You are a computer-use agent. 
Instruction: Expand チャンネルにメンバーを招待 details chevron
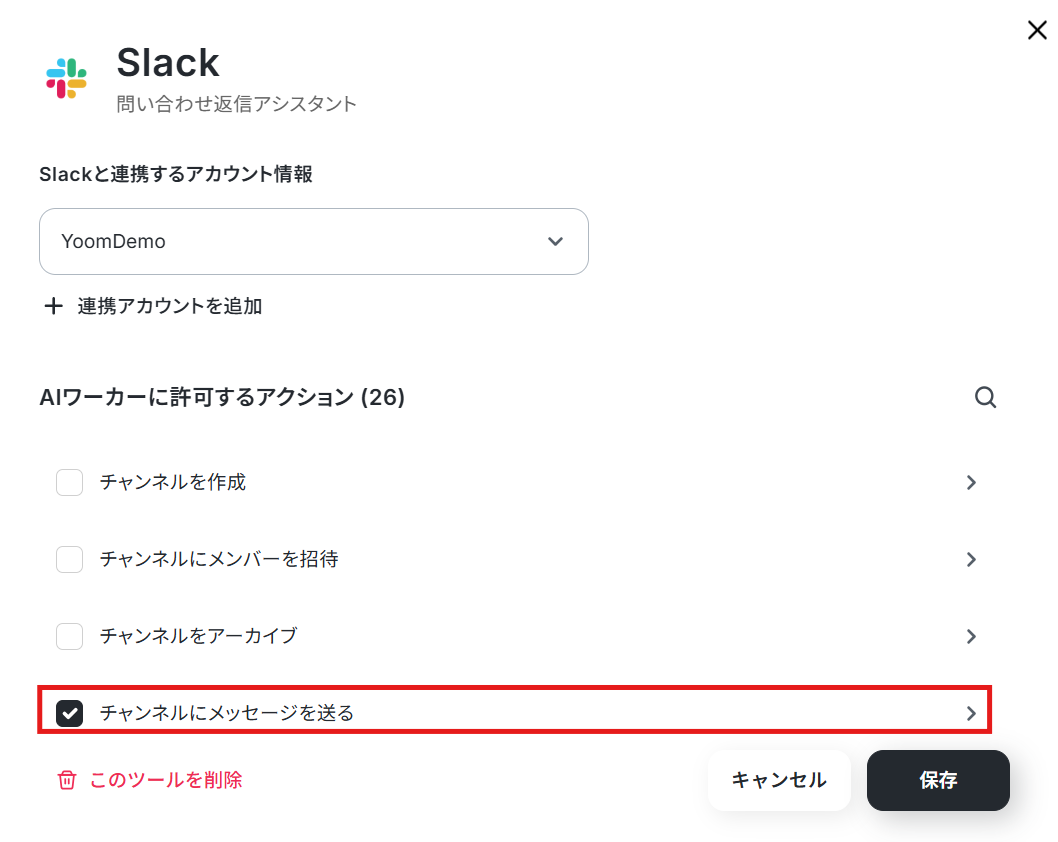pyautogui.click(x=971, y=559)
